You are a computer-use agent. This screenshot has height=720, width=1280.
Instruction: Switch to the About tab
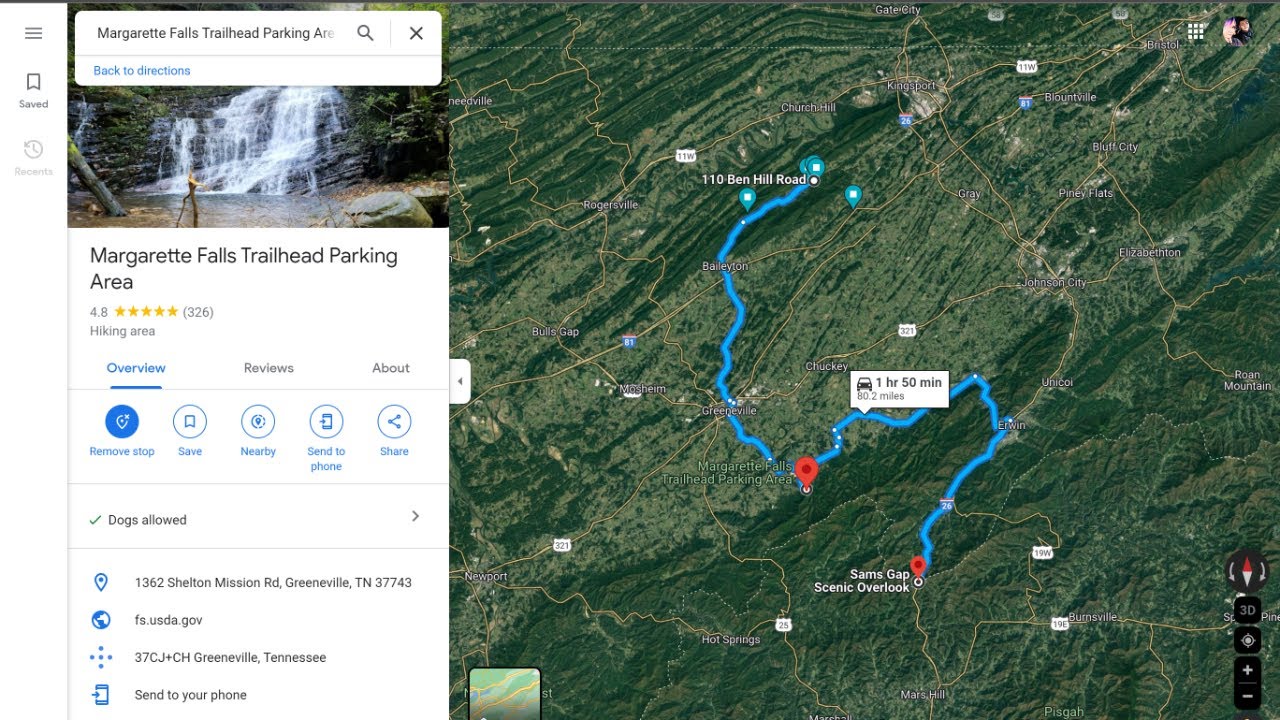pos(391,368)
